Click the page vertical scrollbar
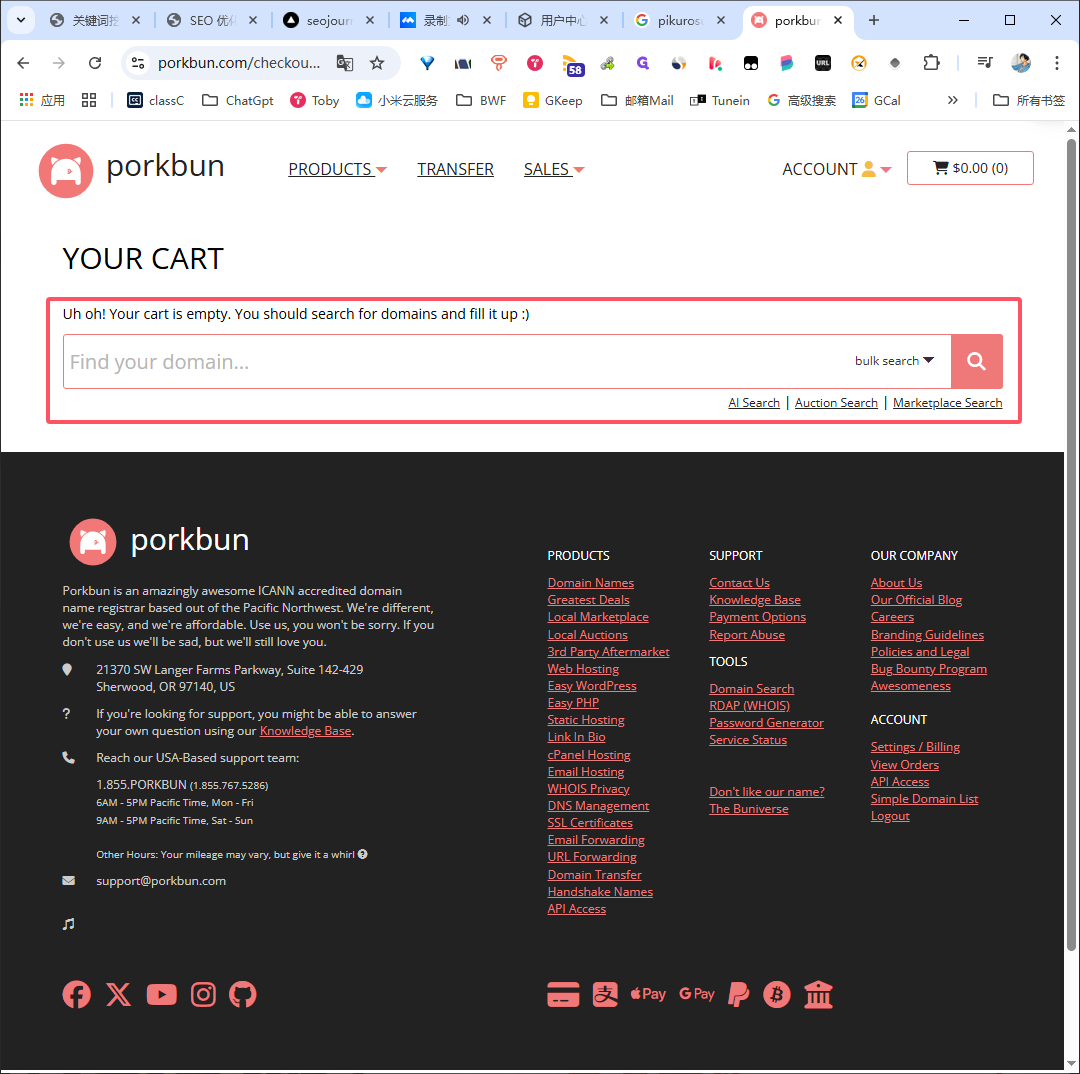Screen dimensions: 1080x1074 (1071, 544)
